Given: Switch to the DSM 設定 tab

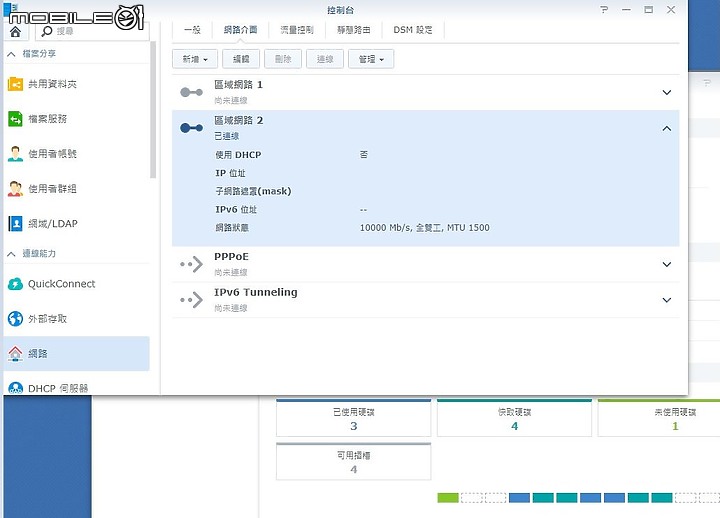Looking at the screenshot, I should coord(413,30).
